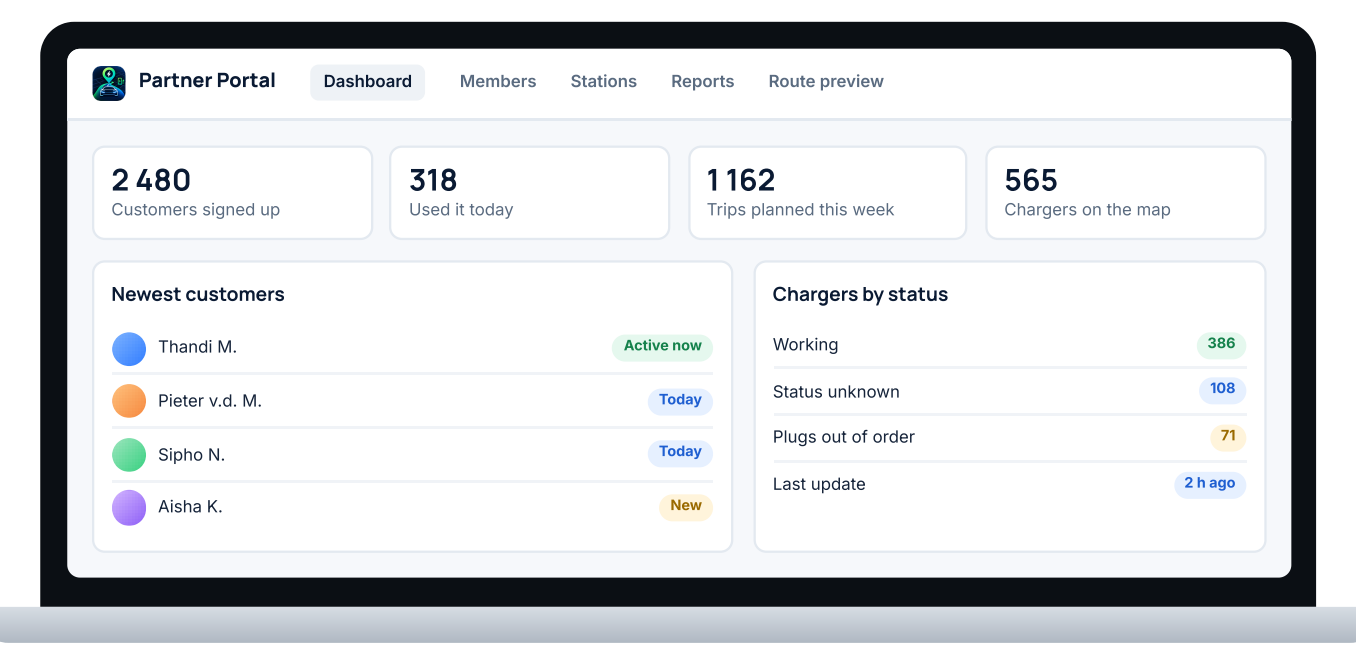Click the 2 480 customers figure
This screenshot has height=650, width=1356.
[151, 180]
